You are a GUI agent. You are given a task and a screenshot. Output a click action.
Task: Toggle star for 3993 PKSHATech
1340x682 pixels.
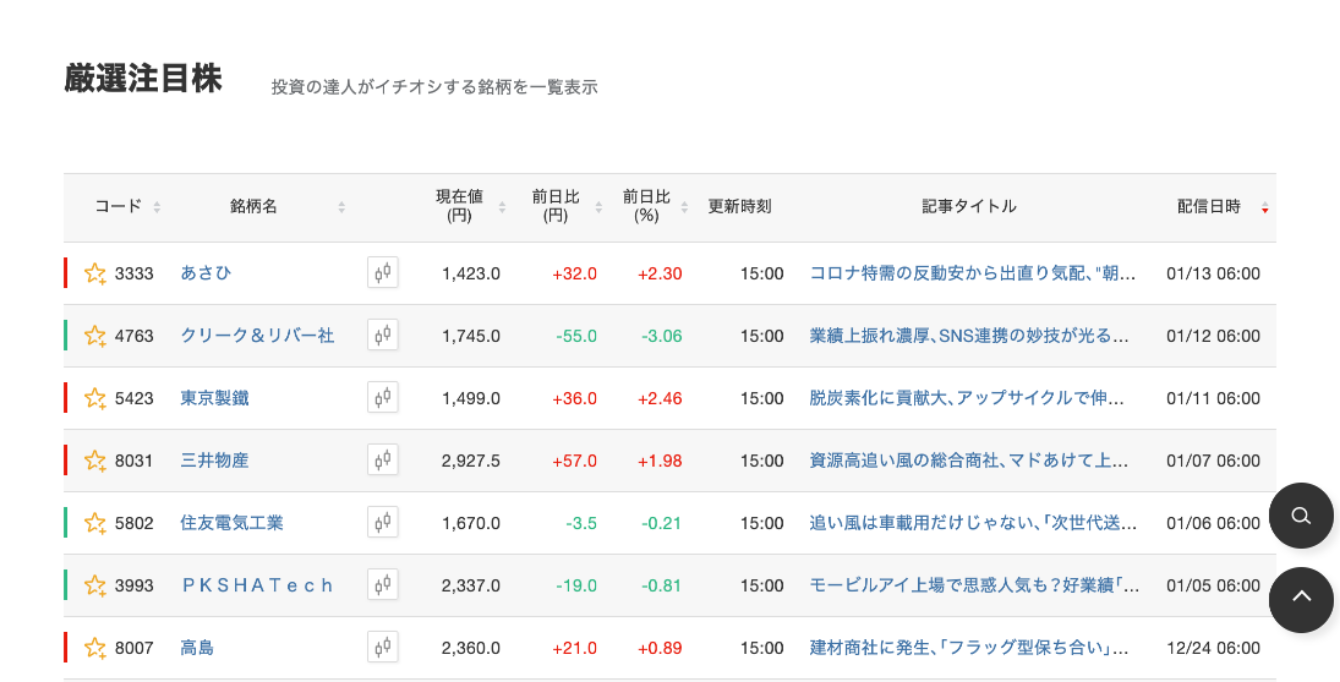95,586
